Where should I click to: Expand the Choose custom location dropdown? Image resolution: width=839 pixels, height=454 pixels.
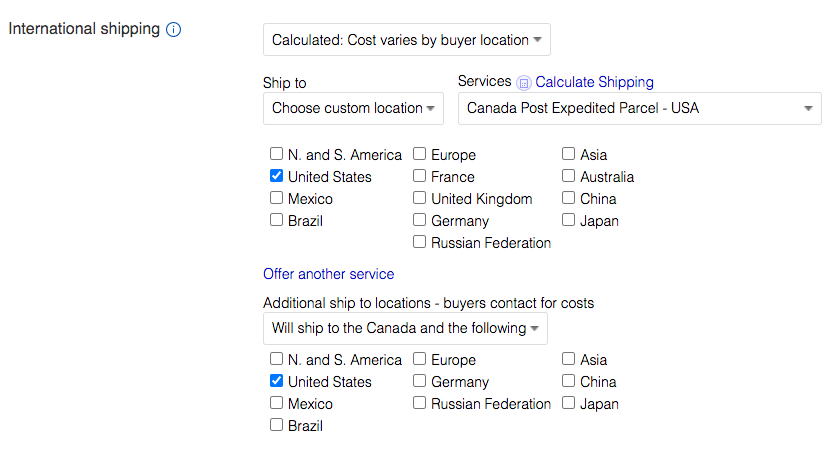[x=353, y=108]
